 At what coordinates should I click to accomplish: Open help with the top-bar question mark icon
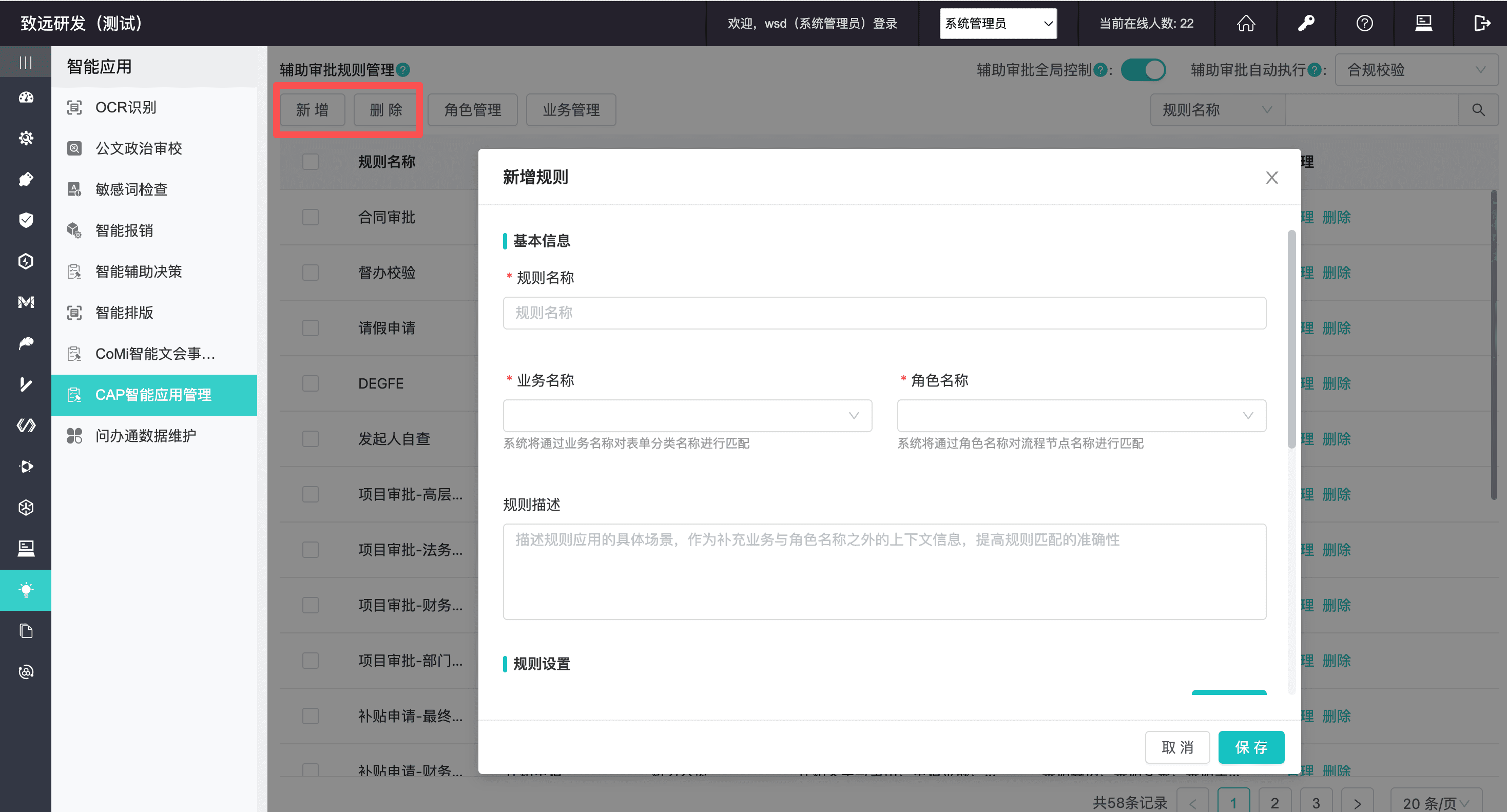pyautogui.click(x=1365, y=24)
